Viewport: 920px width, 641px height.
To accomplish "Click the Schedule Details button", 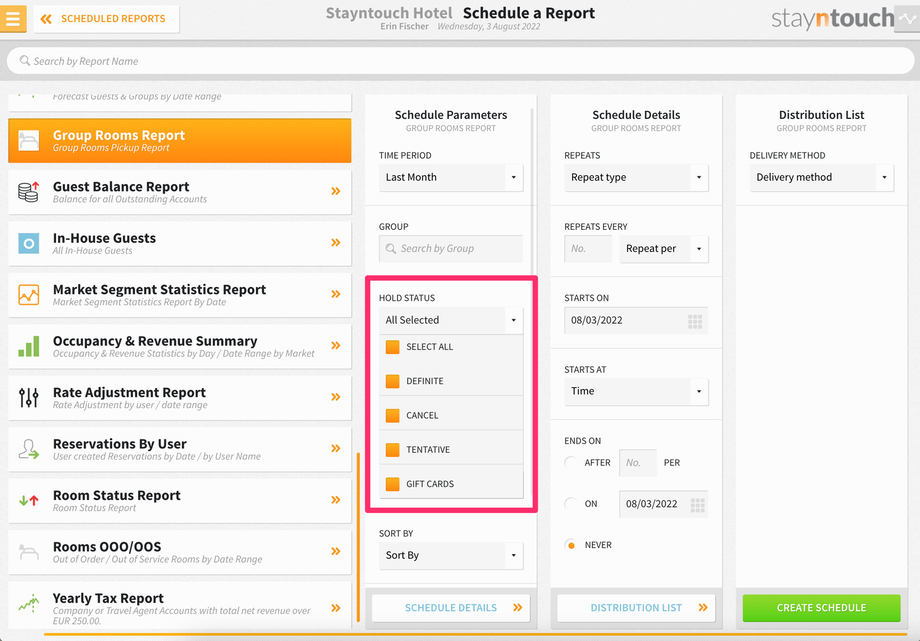I will pos(451,608).
